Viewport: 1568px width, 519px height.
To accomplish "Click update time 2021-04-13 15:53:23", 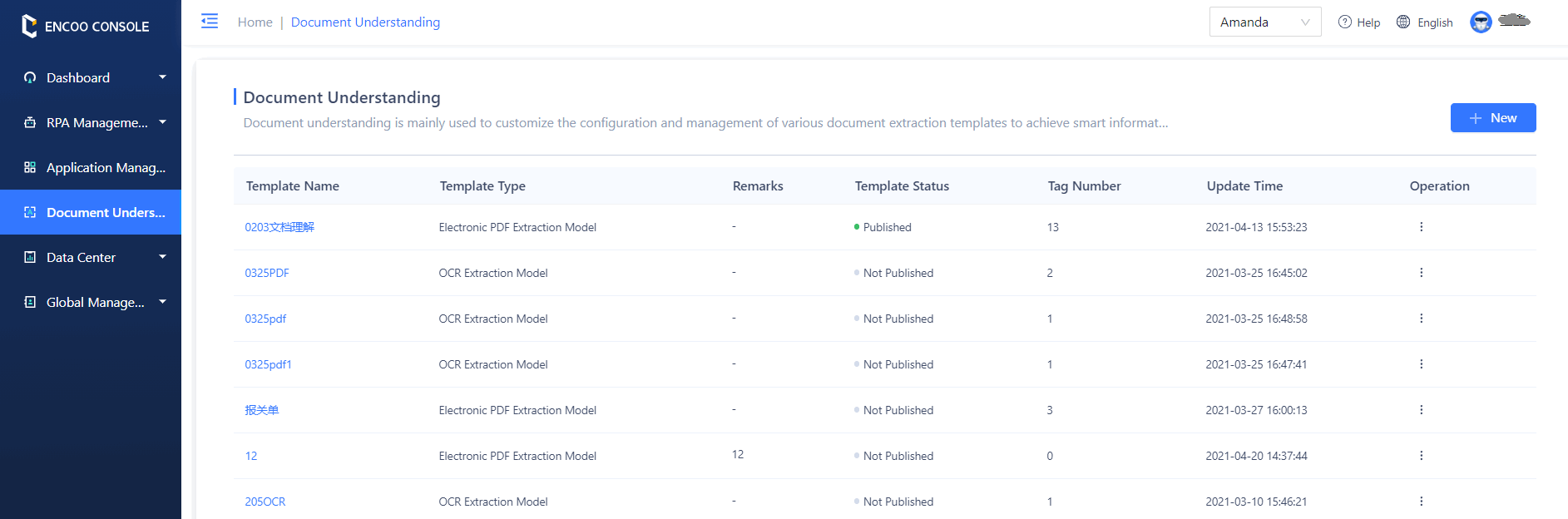I will point(1256,227).
